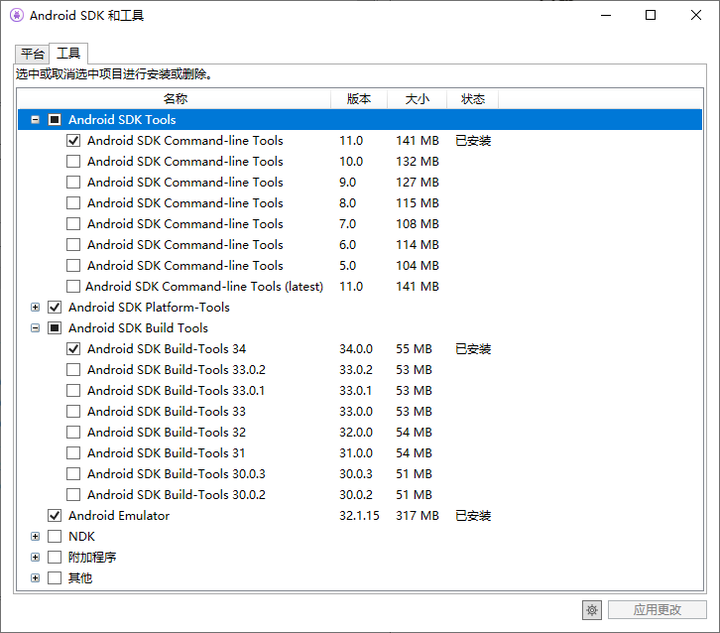Expand the Android SDK Platform-Tools node
Screen dimensions: 720x633
[36, 308]
